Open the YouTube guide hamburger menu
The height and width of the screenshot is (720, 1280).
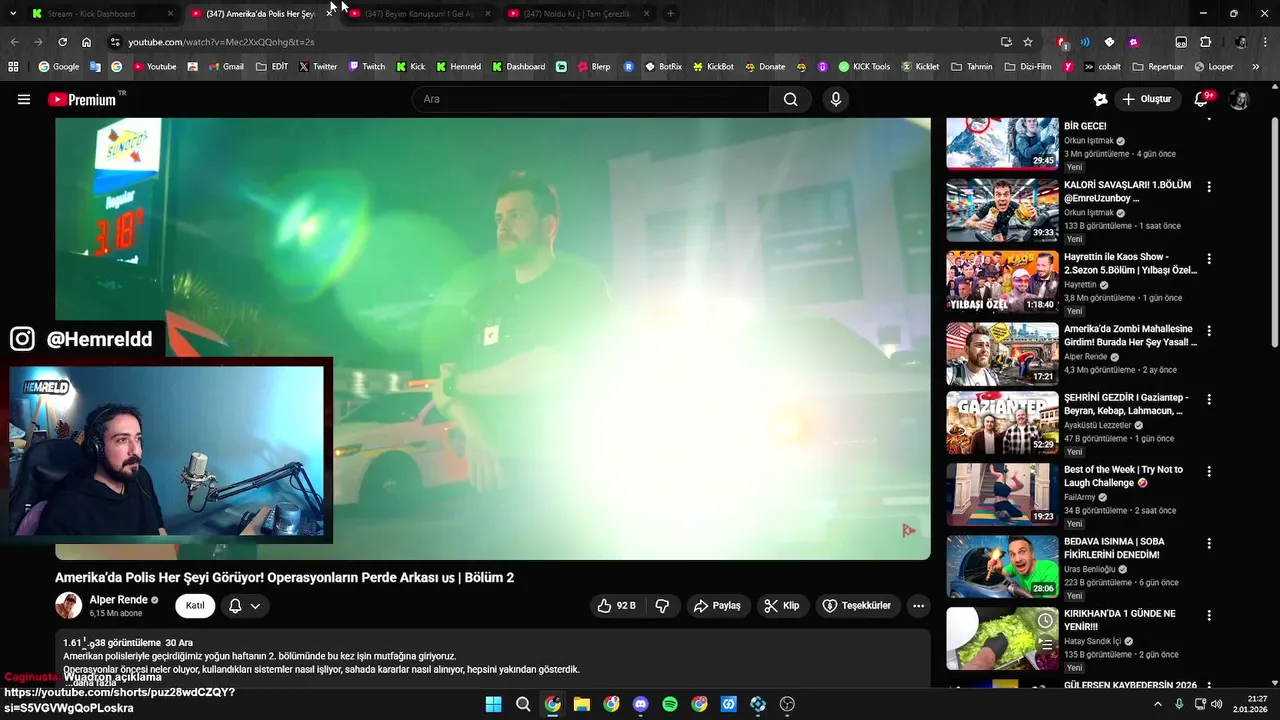[24, 99]
